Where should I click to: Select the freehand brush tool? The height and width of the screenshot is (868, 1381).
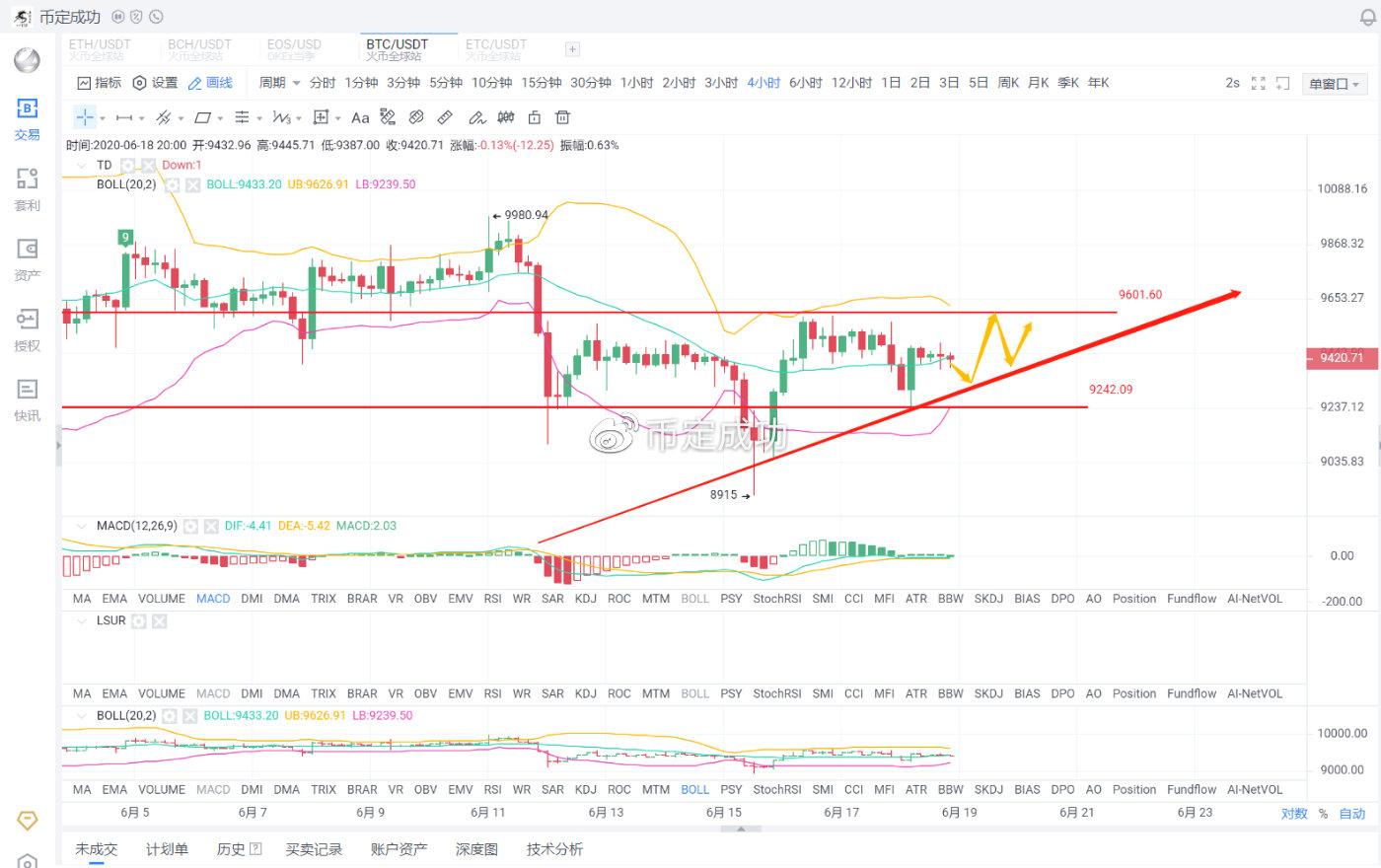point(476,117)
